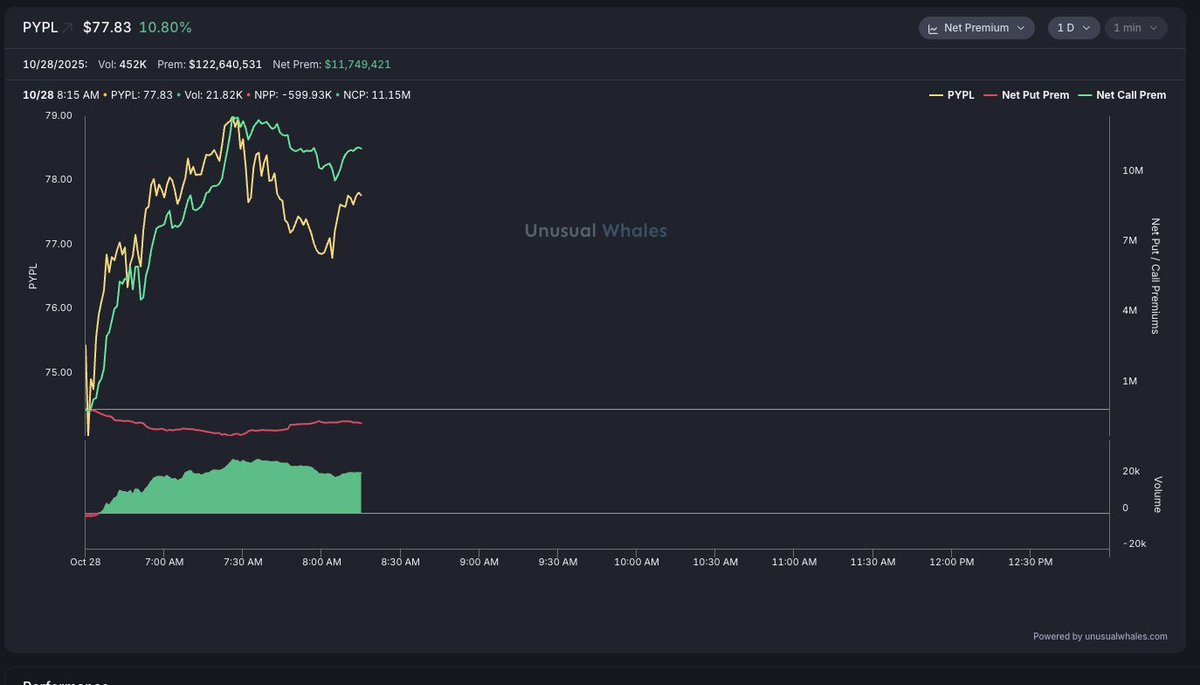Select the 10:00 AM time axis label
This screenshot has height=685, width=1200.
(x=636, y=562)
